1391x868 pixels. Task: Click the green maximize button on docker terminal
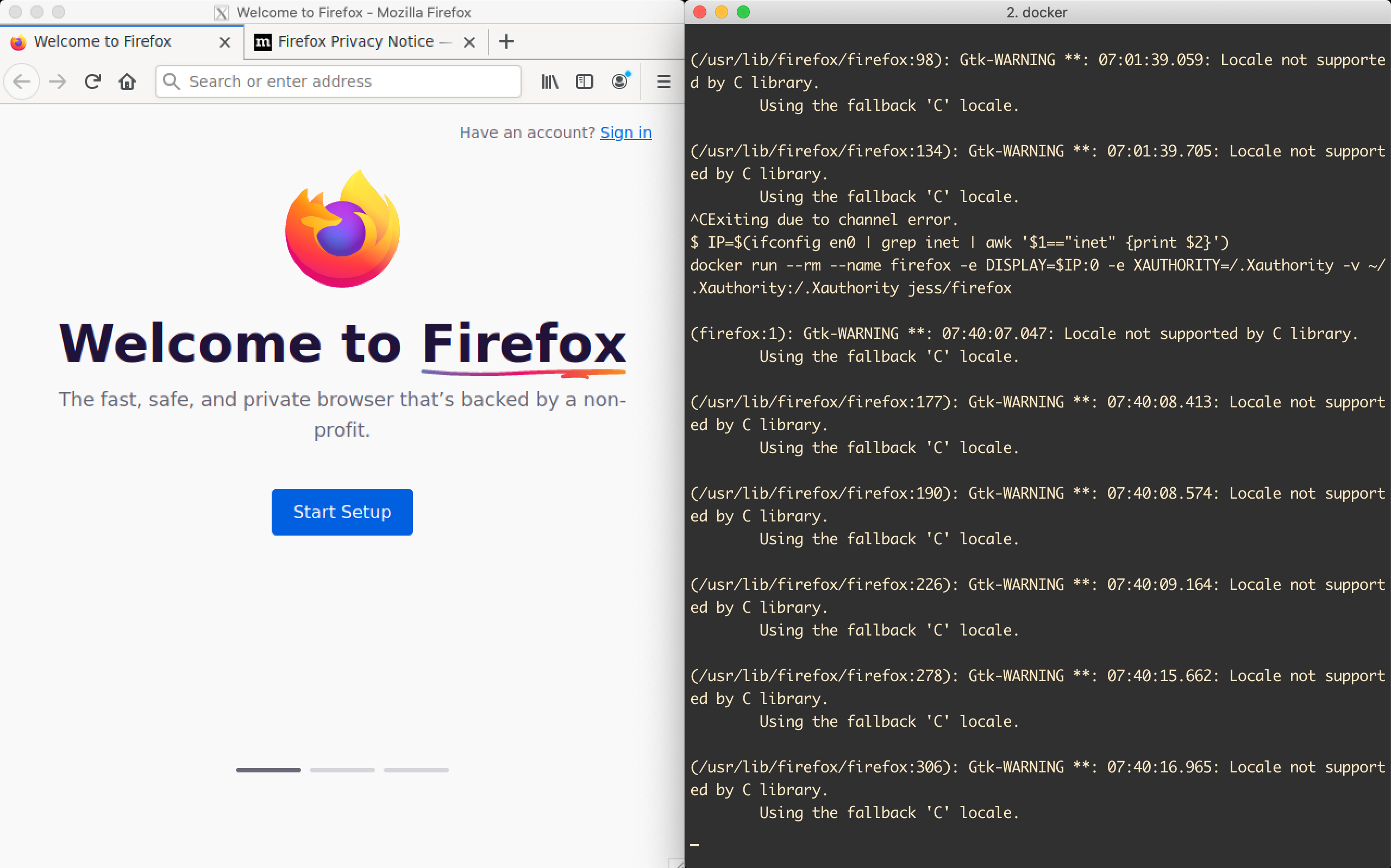743,12
